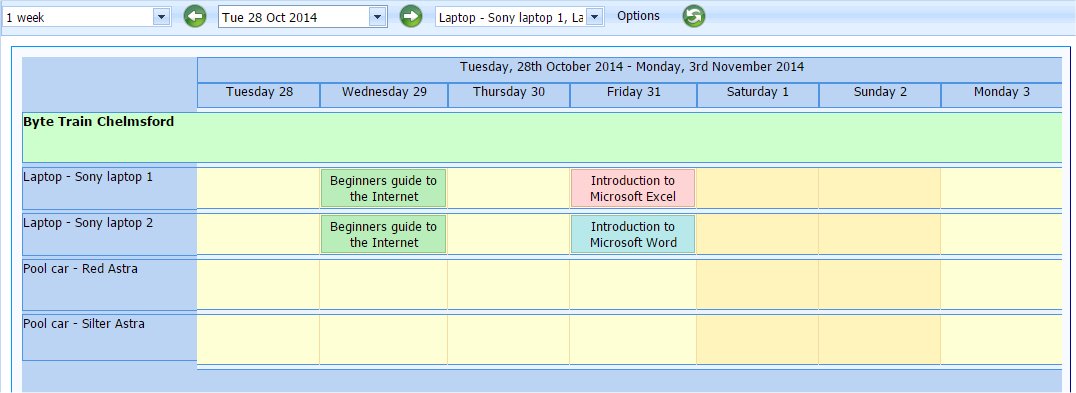The height and width of the screenshot is (393, 1076).
Task: Open Beginners guide booking for Sony laptop 2
Action: point(384,235)
